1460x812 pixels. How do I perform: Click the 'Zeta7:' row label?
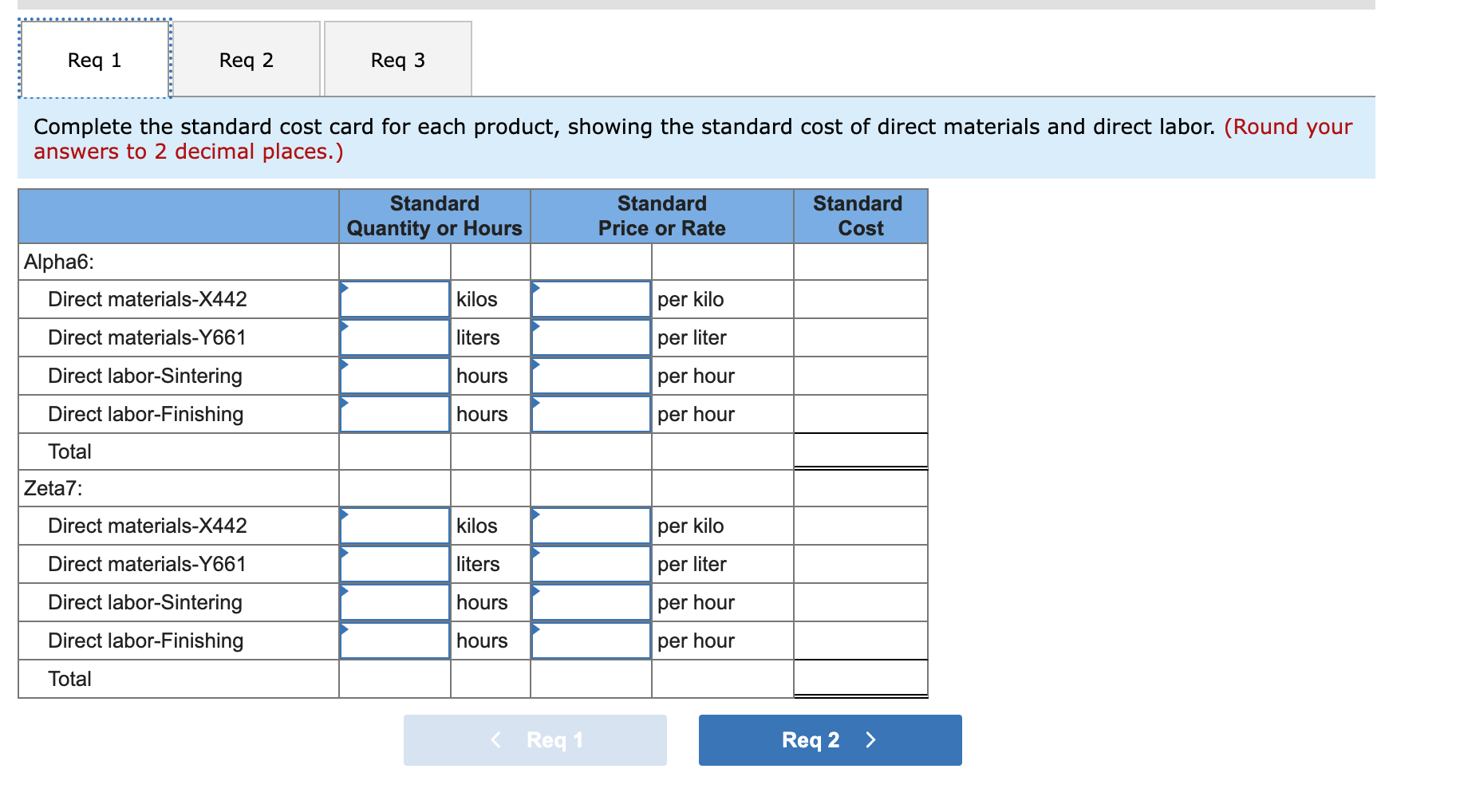coord(53,488)
